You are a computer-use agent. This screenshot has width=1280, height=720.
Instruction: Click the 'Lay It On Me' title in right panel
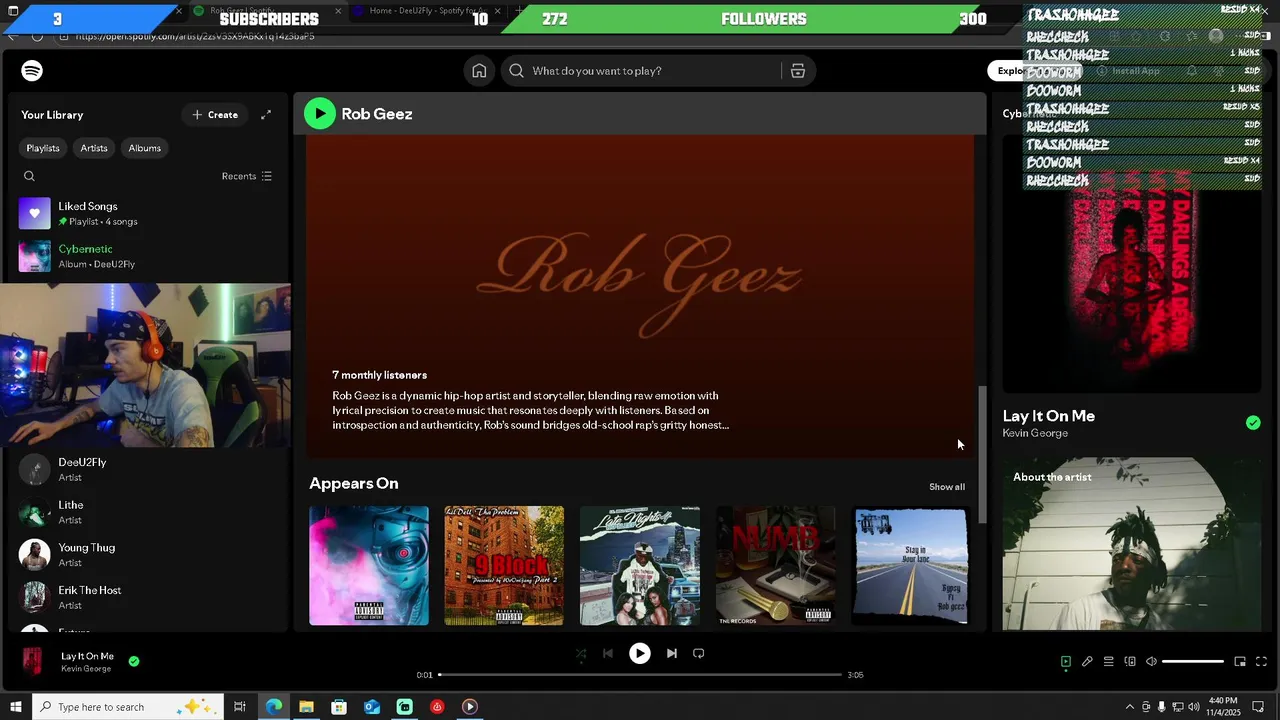(x=1049, y=416)
